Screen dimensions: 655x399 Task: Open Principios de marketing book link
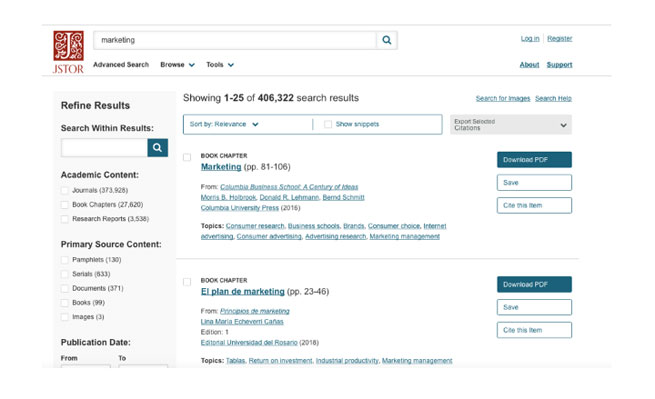click(x=255, y=311)
